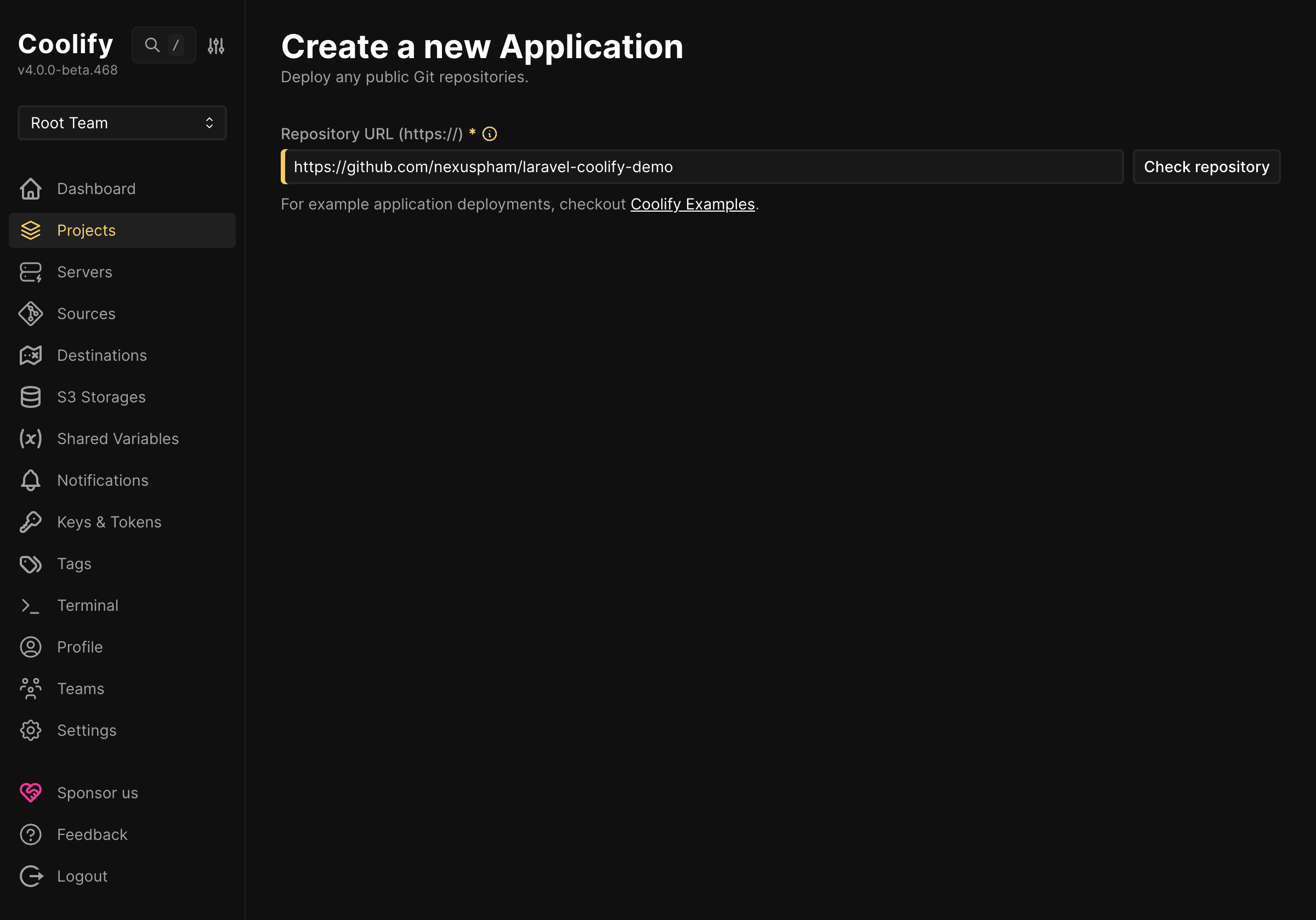Open the Notifications bell icon
Viewport: 1316px width, 920px height.
(x=31, y=480)
